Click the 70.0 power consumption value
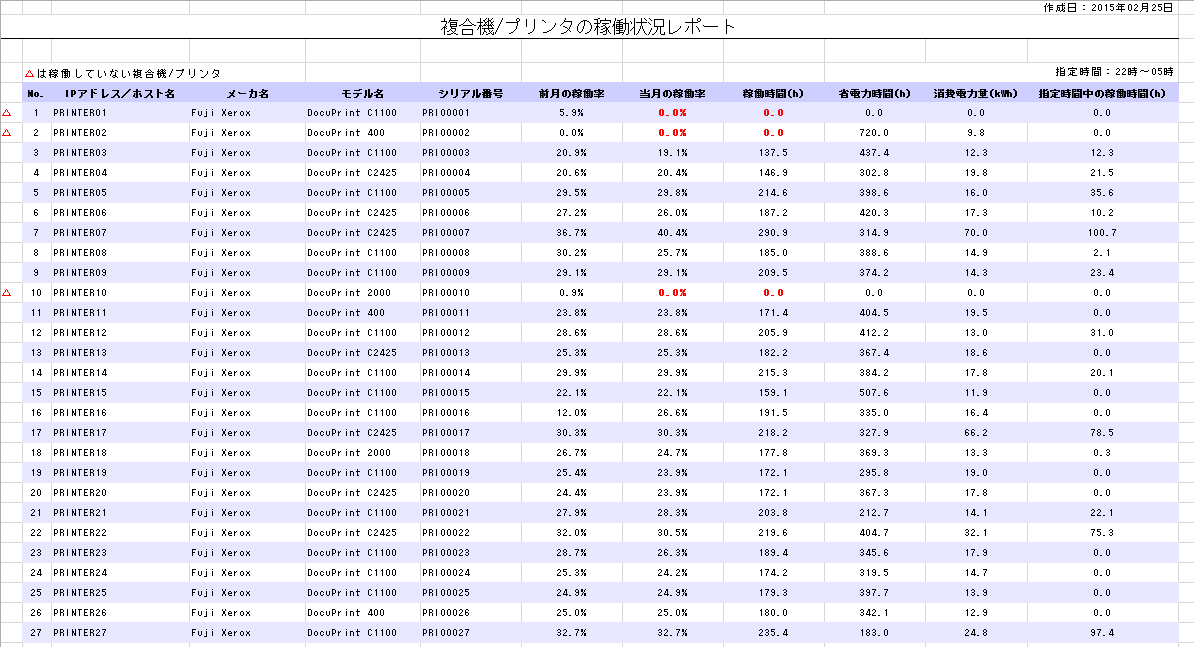The width and height of the screenshot is (1194, 647). tap(975, 233)
